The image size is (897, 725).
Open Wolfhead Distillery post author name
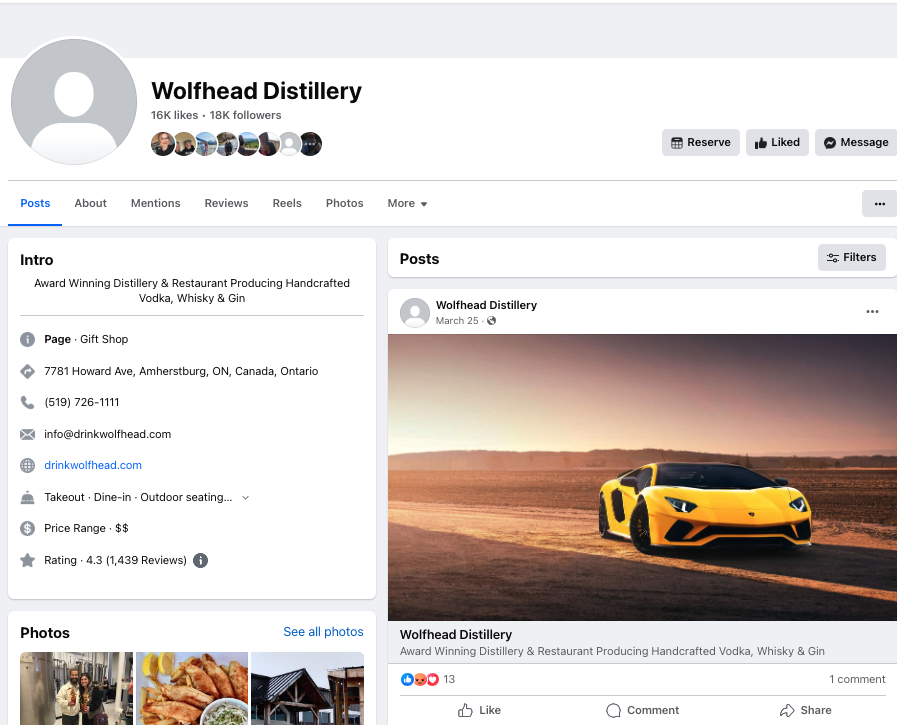pyautogui.click(x=486, y=305)
